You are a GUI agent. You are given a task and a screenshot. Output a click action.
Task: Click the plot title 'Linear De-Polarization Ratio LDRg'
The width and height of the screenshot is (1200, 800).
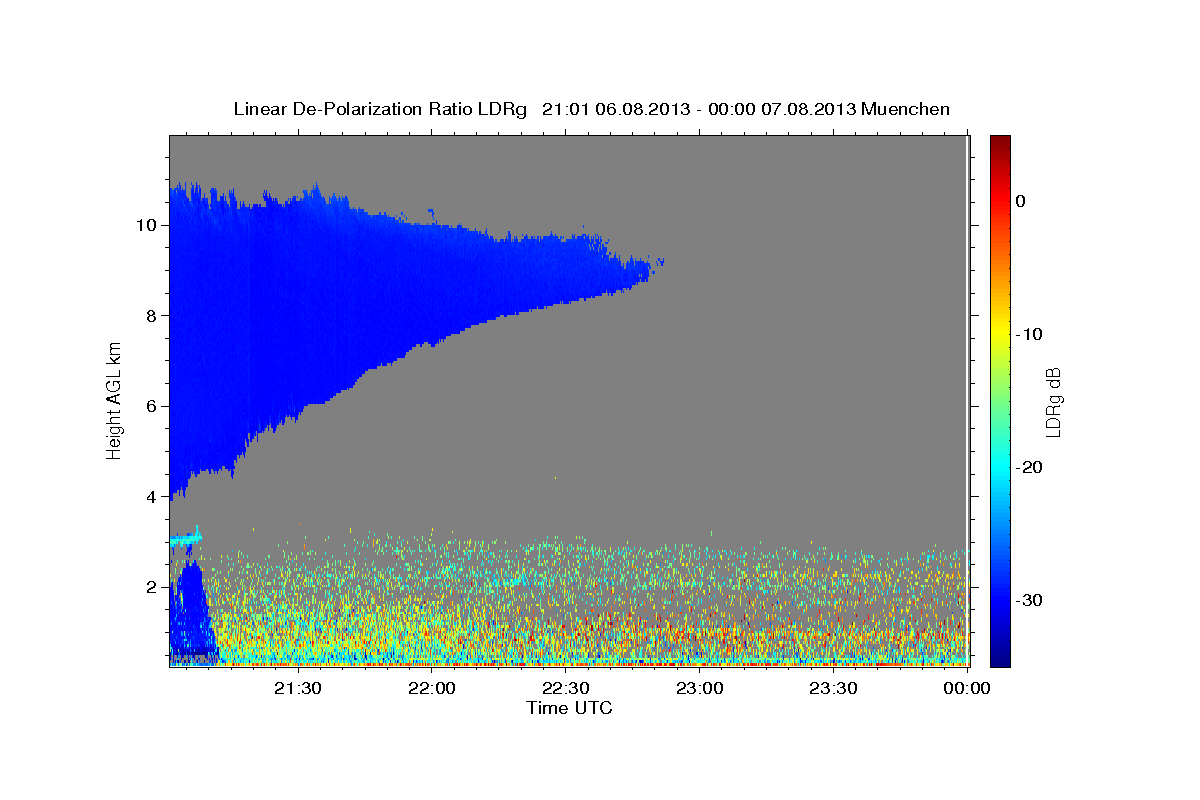(x=379, y=109)
